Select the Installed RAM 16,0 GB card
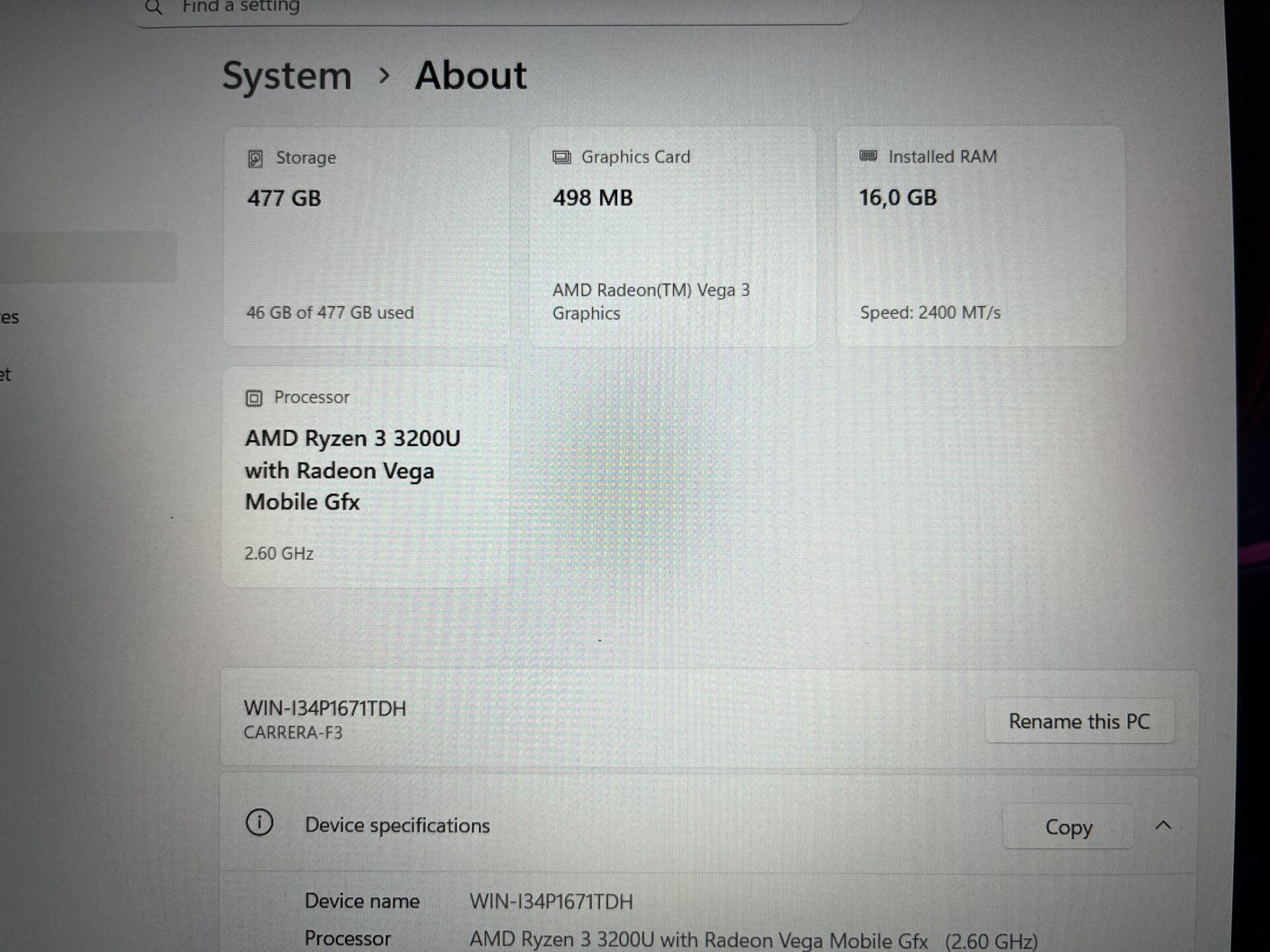 [x=980, y=236]
